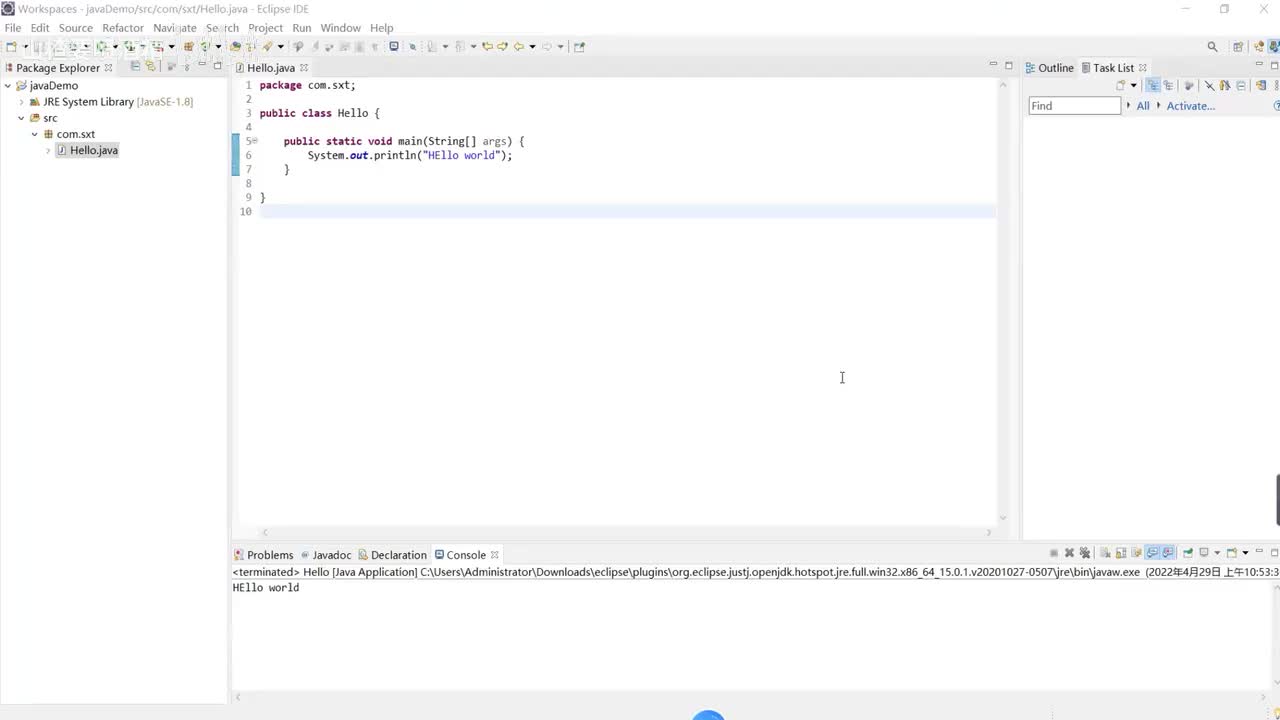The image size is (1280, 720).
Task: Collapse the src folder node
Action: [x=21, y=118]
